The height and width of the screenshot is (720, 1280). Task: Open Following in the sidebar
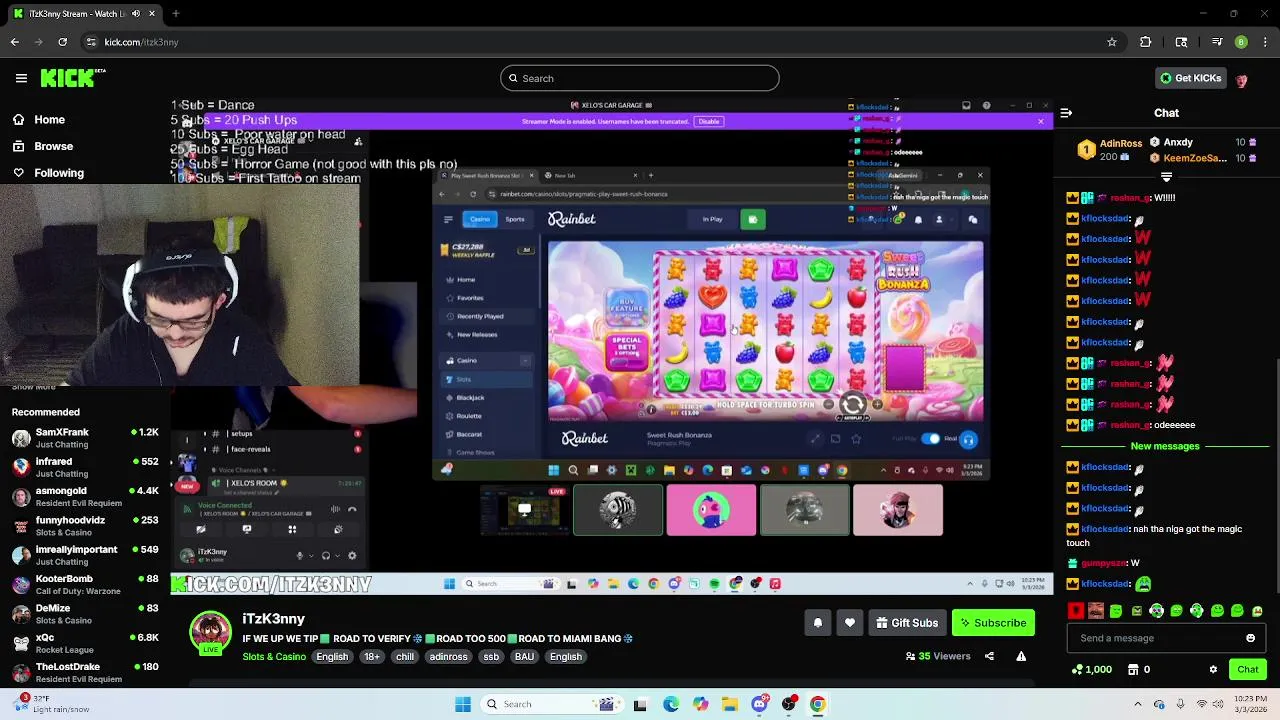(x=48, y=173)
